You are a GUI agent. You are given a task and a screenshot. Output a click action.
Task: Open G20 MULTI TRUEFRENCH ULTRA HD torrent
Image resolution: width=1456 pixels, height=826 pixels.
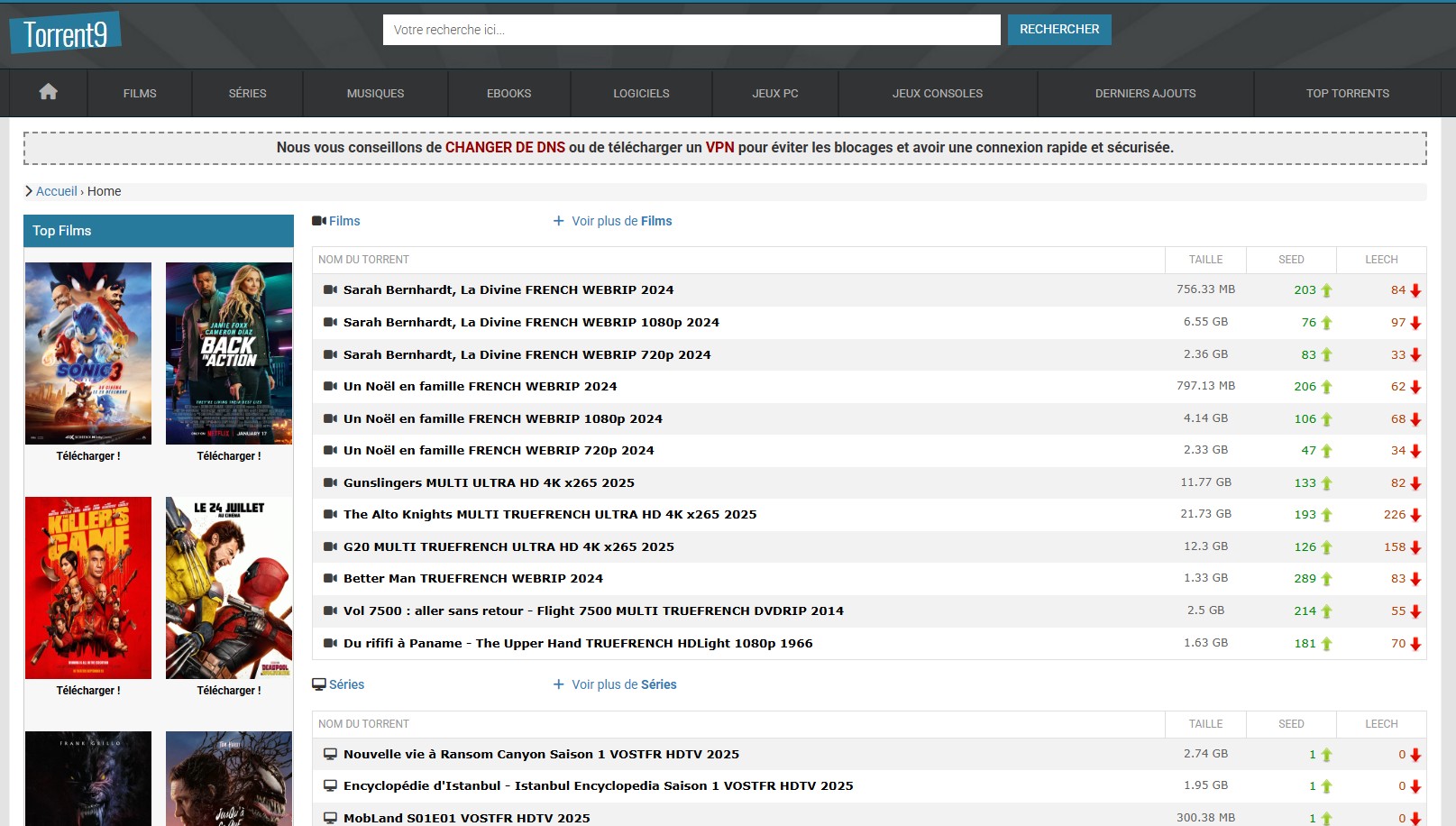point(508,546)
